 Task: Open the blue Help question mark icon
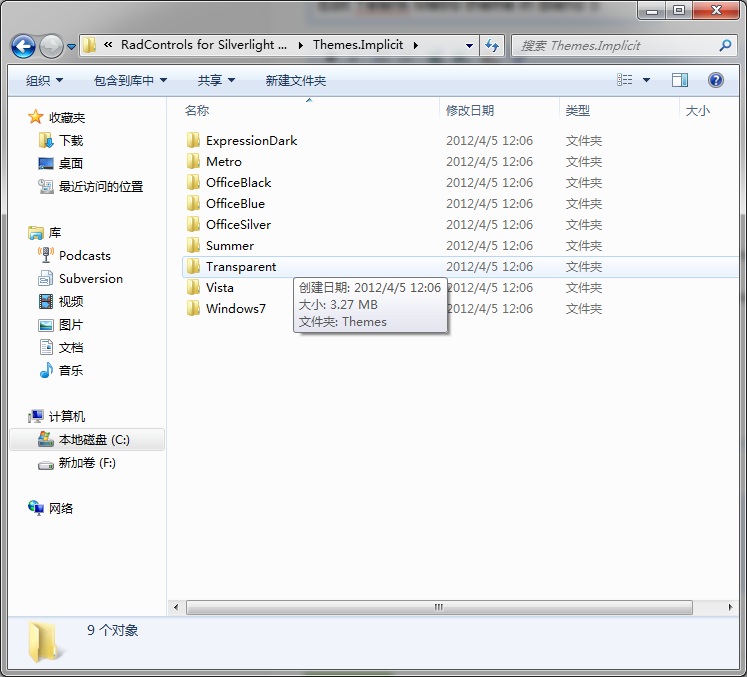click(716, 80)
